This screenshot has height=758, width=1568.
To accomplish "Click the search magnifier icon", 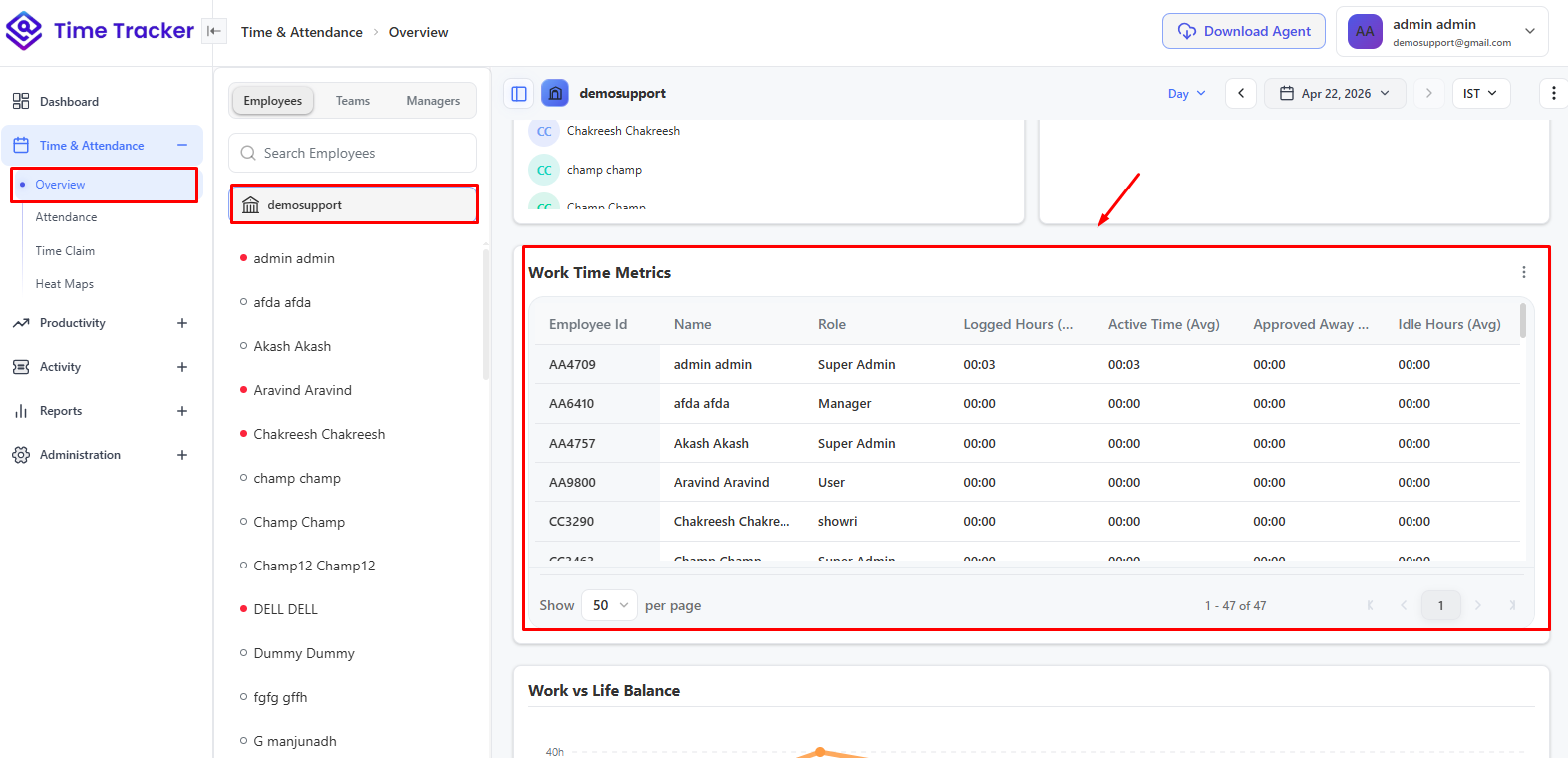I will 248,153.
